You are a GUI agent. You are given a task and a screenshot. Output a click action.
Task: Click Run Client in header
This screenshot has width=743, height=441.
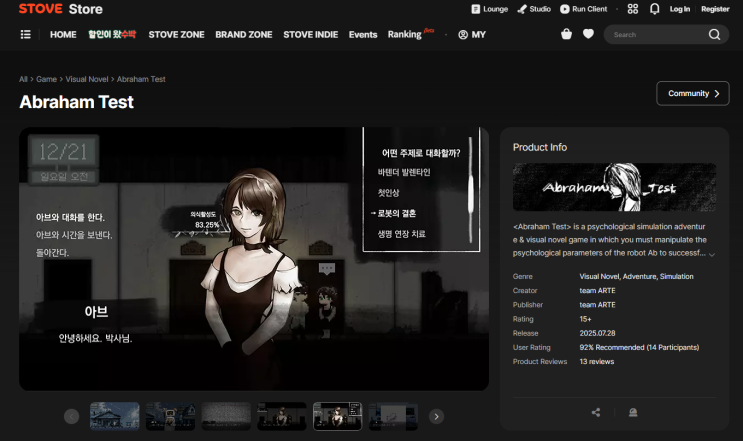[583, 9]
